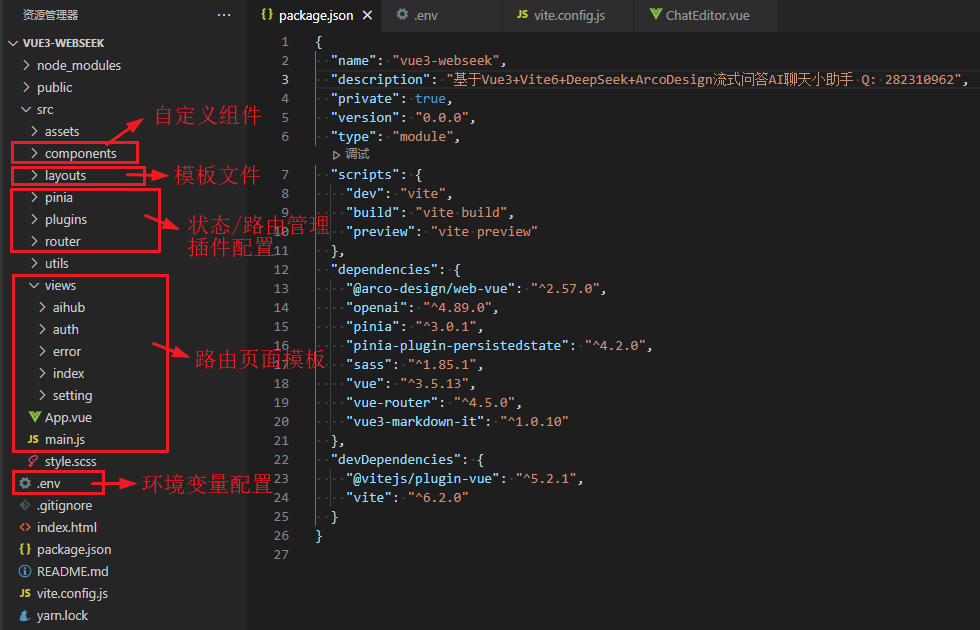The image size is (980, 630).
Task: Click the Vue logo on the ChatEditor.vue tab
Action: [656, 15]
